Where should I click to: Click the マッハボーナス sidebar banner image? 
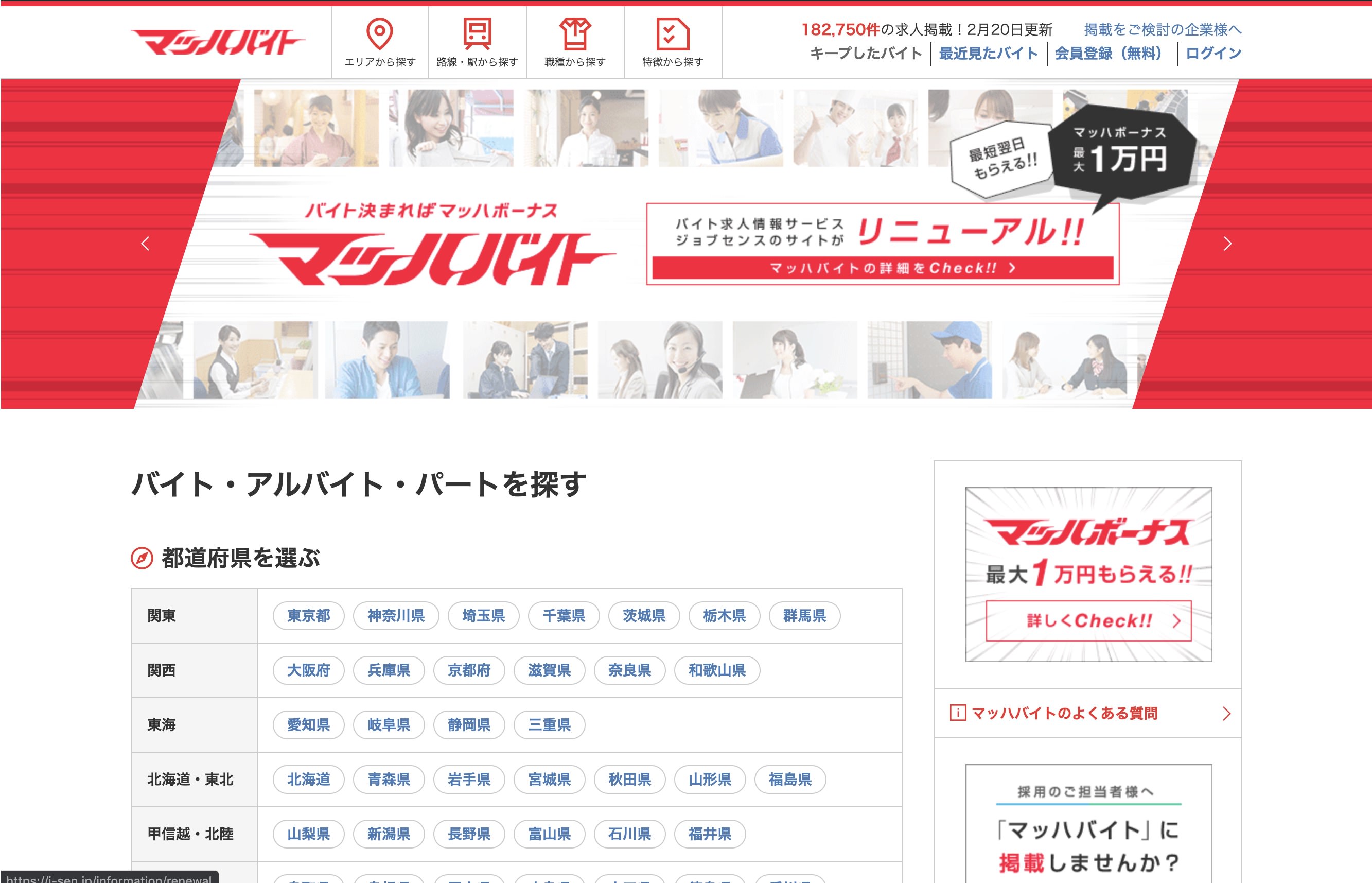tap(1088, 574)
